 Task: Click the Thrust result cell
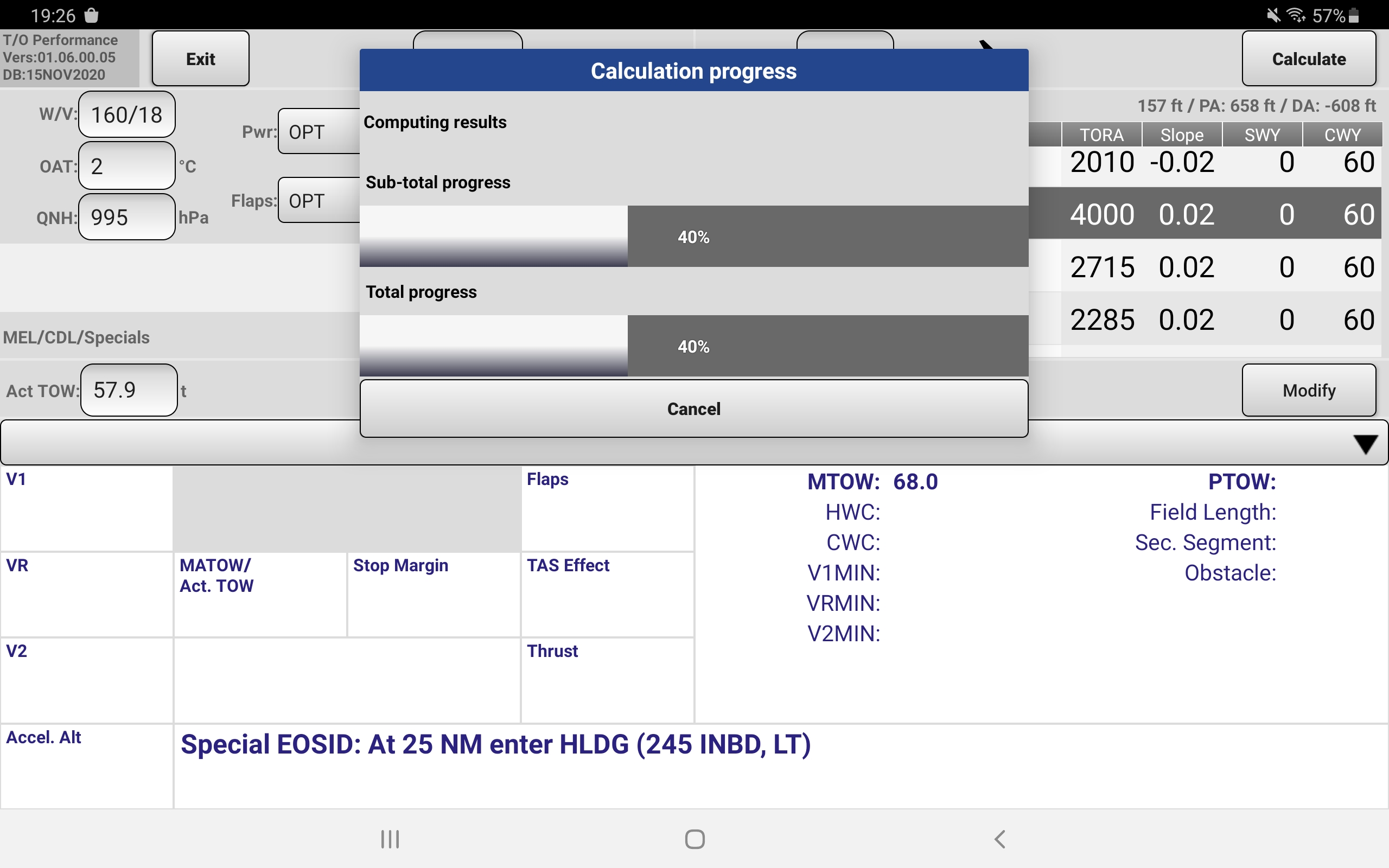607,680
